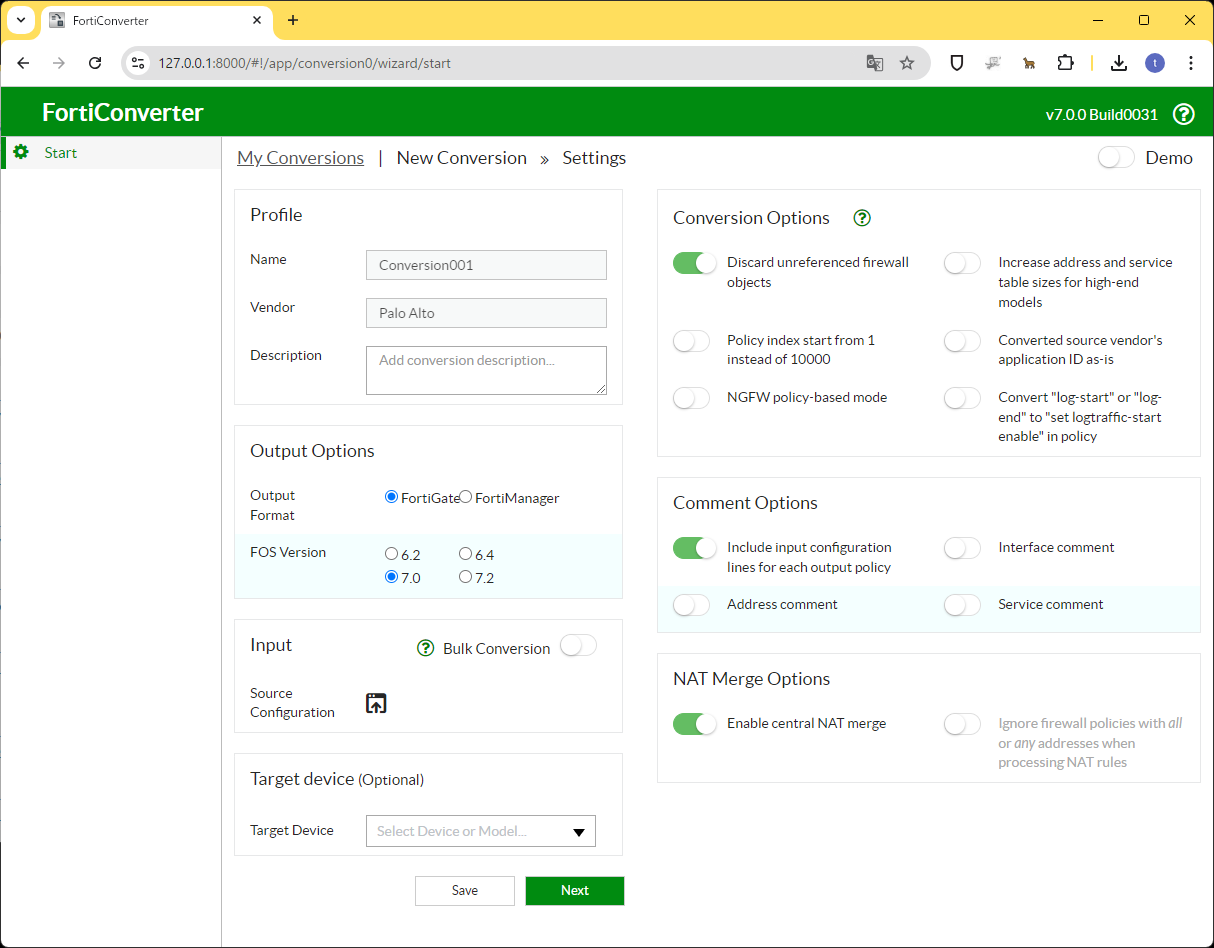Enable Convert log-start or log-end toggle

962,398
